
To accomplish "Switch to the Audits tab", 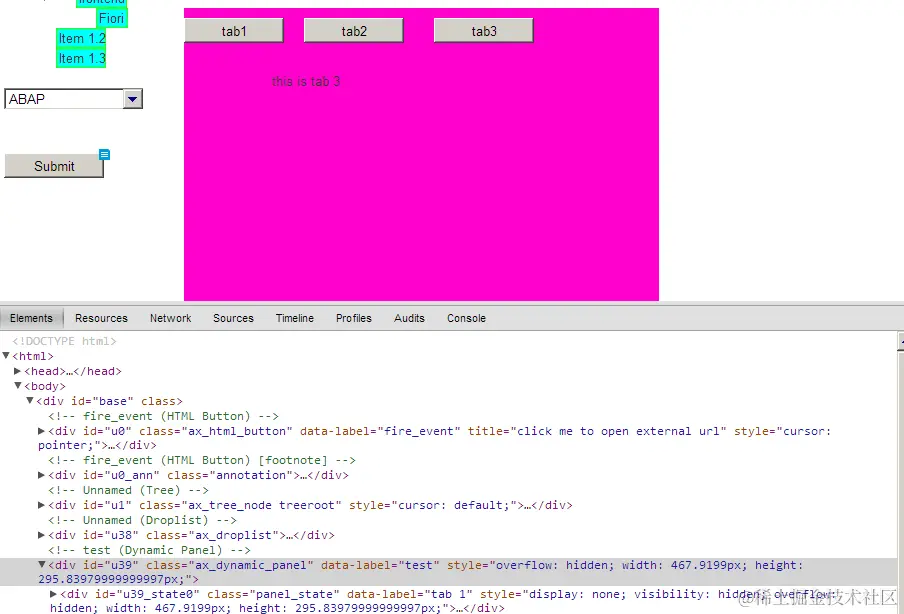I will point(409,318).
